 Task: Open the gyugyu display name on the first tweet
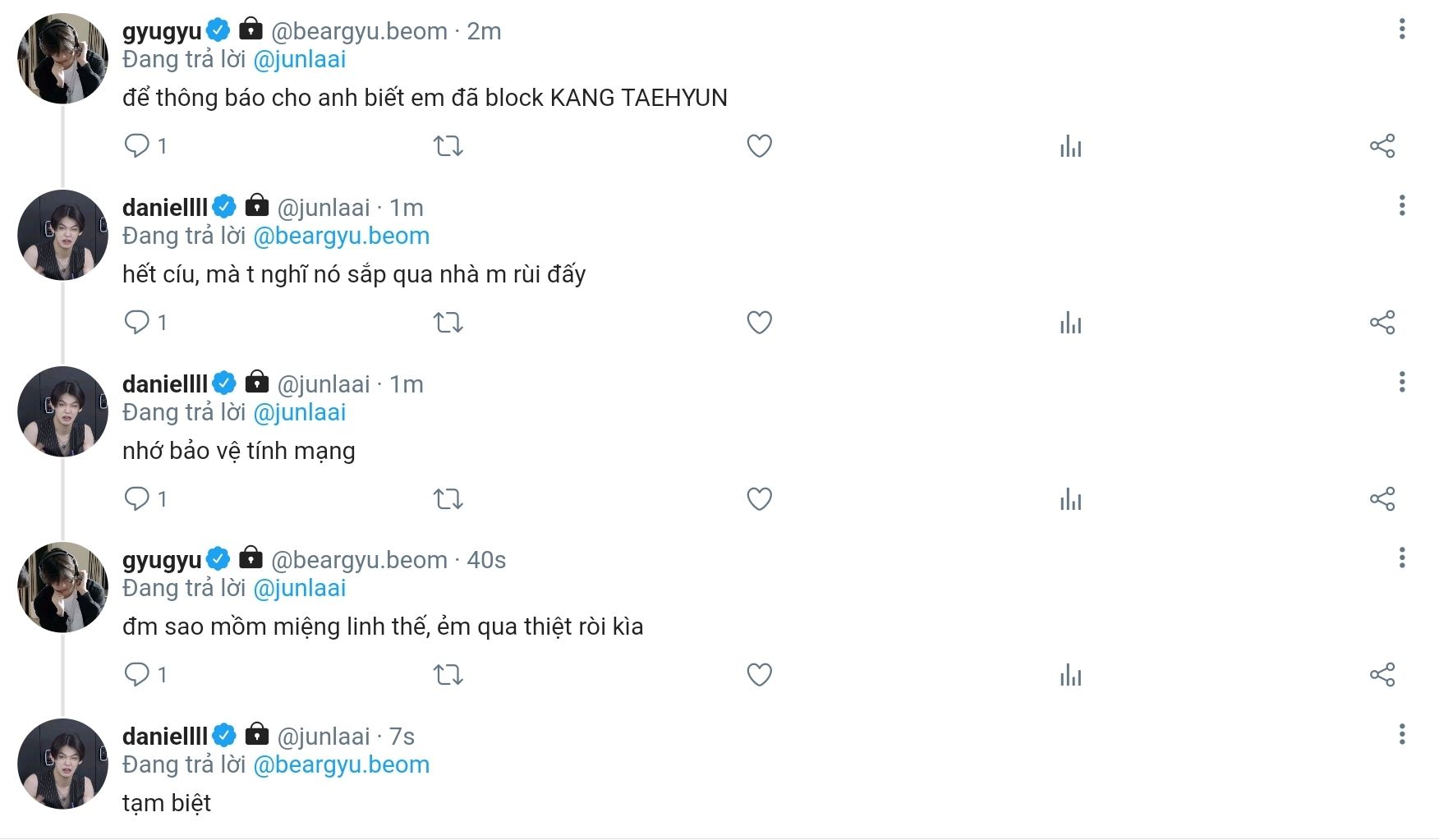point(162,31)
